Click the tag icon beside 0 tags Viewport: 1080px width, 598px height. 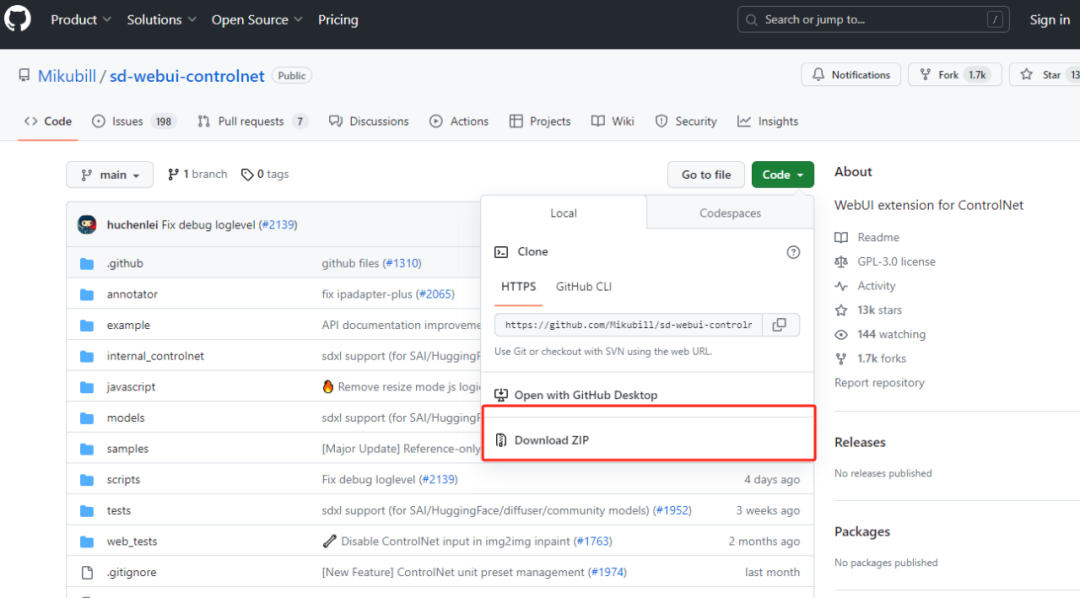247,175
